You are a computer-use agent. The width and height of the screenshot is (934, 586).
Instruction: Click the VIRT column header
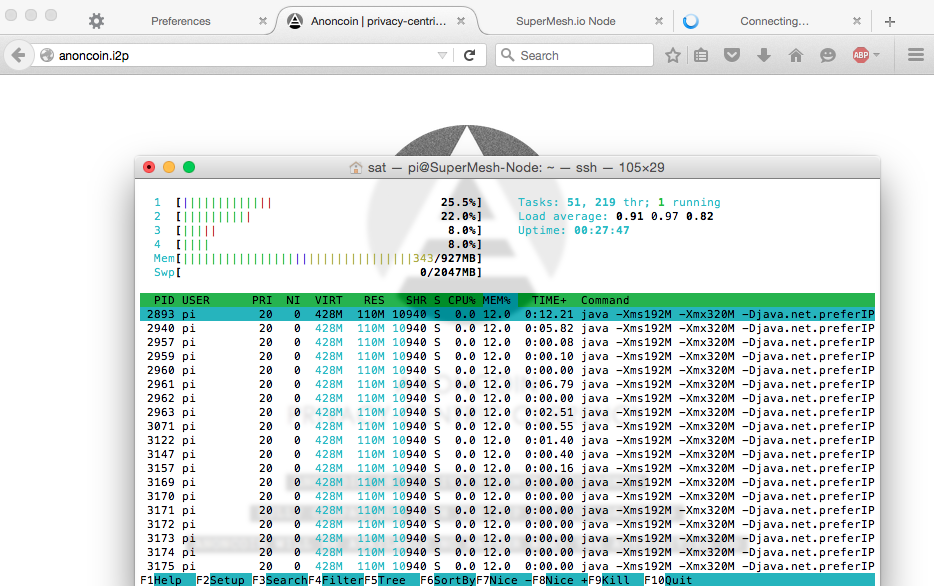click(329, 300)
